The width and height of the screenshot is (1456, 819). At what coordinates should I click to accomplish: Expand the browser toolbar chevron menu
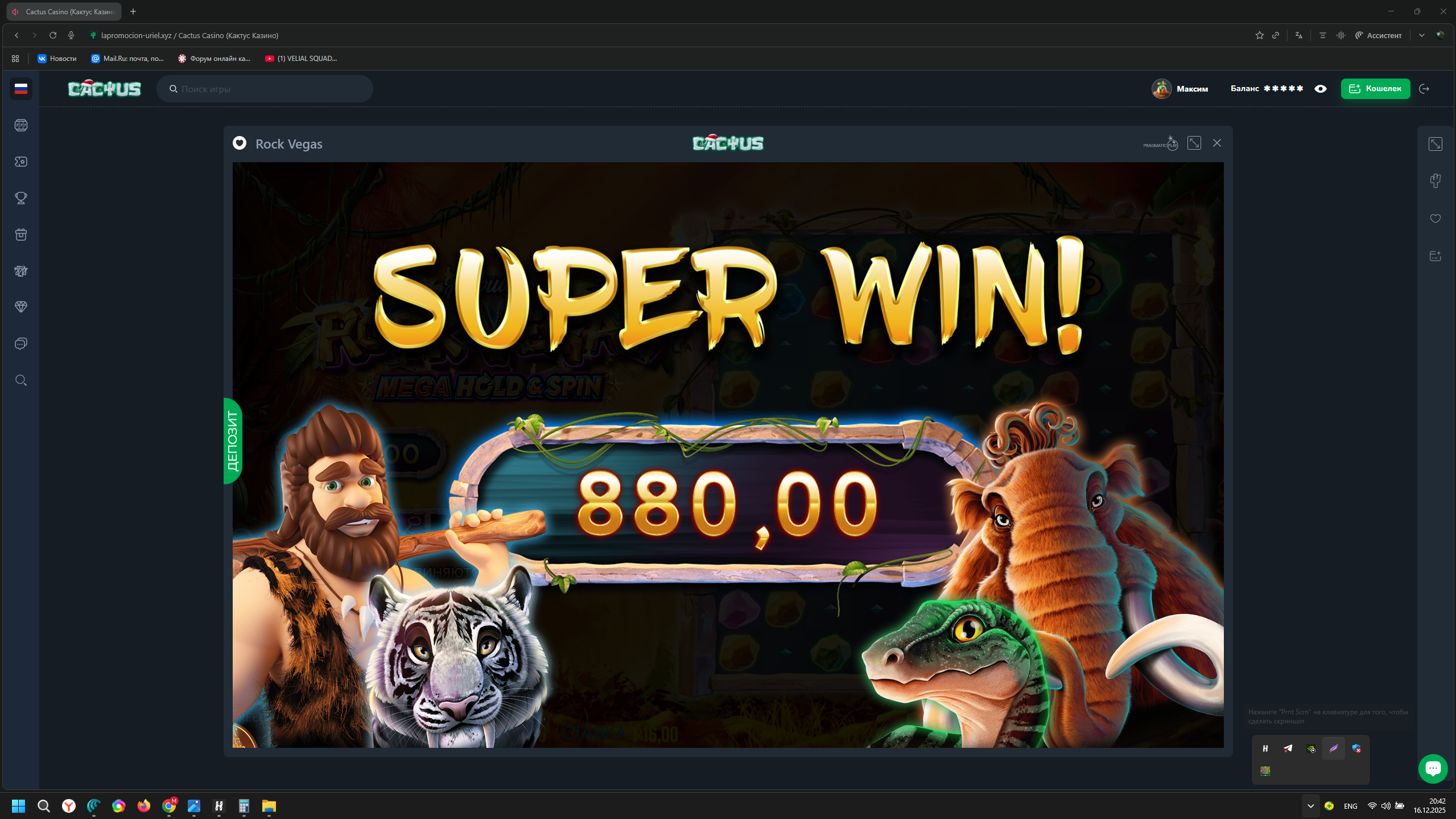(1421, 35)
